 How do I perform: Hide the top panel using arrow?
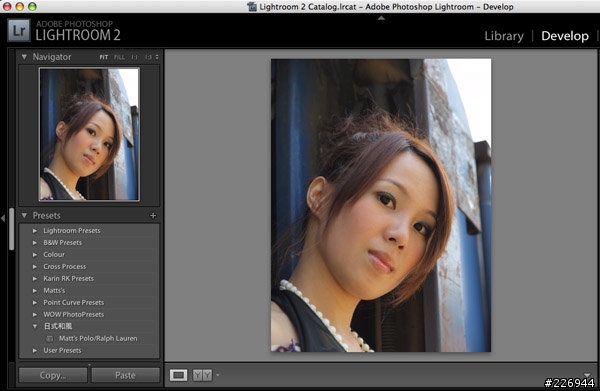(381, 18)
